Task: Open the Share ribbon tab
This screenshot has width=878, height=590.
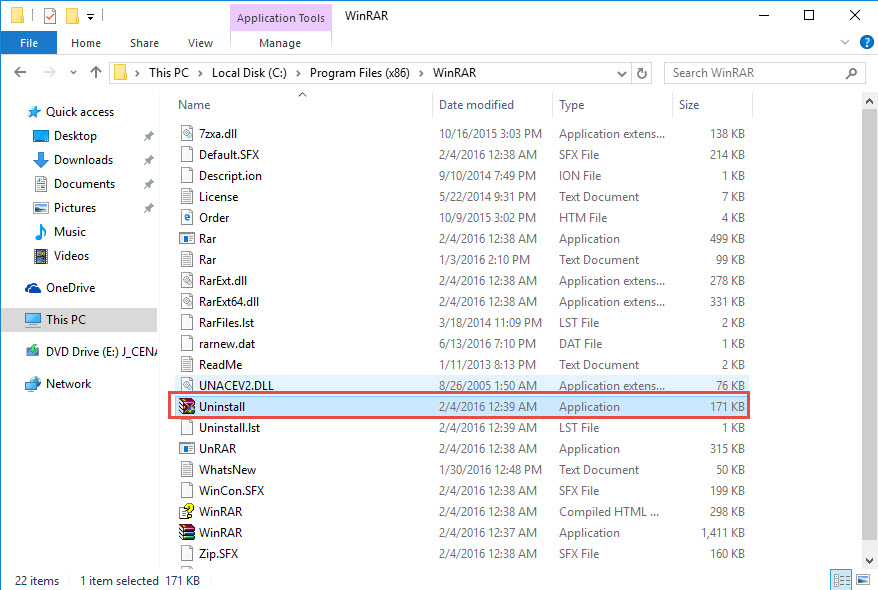Action: click(144, 43)
